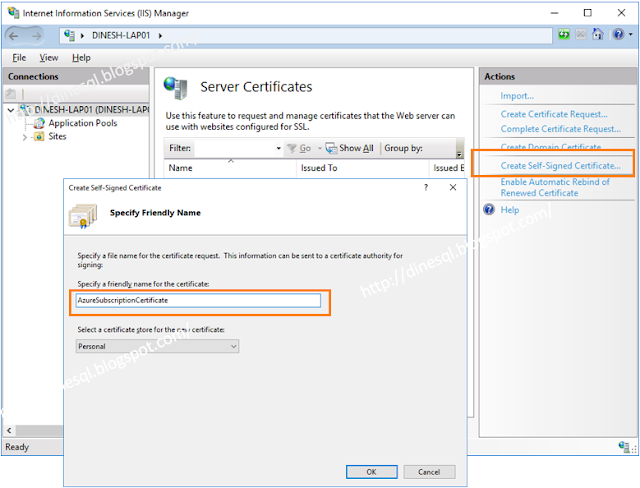Viewport: 640px width, 488px height.
Task: Click Cancel in the certificate dialog
Action: (x=429, y=472)
